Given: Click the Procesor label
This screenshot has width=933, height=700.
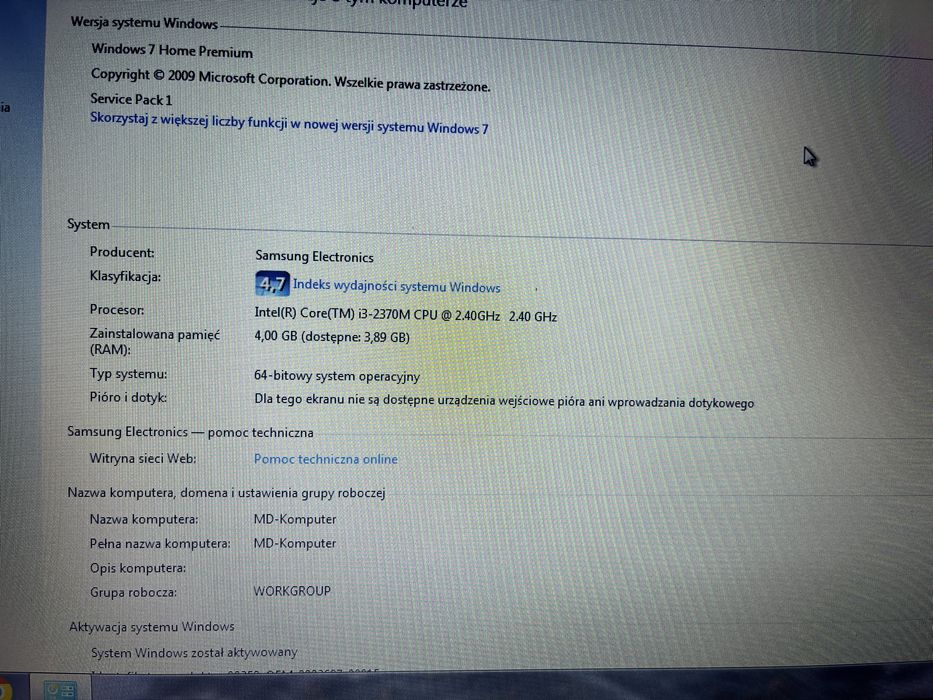Looking at the screenshot, I should point(117,310).
